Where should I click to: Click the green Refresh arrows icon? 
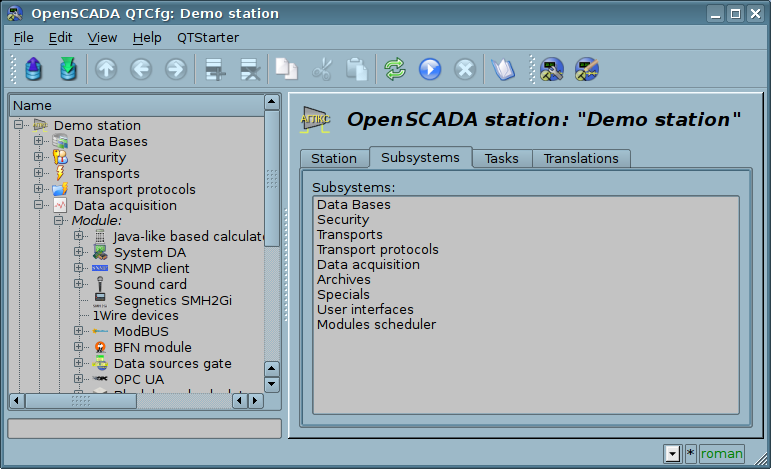395,69
